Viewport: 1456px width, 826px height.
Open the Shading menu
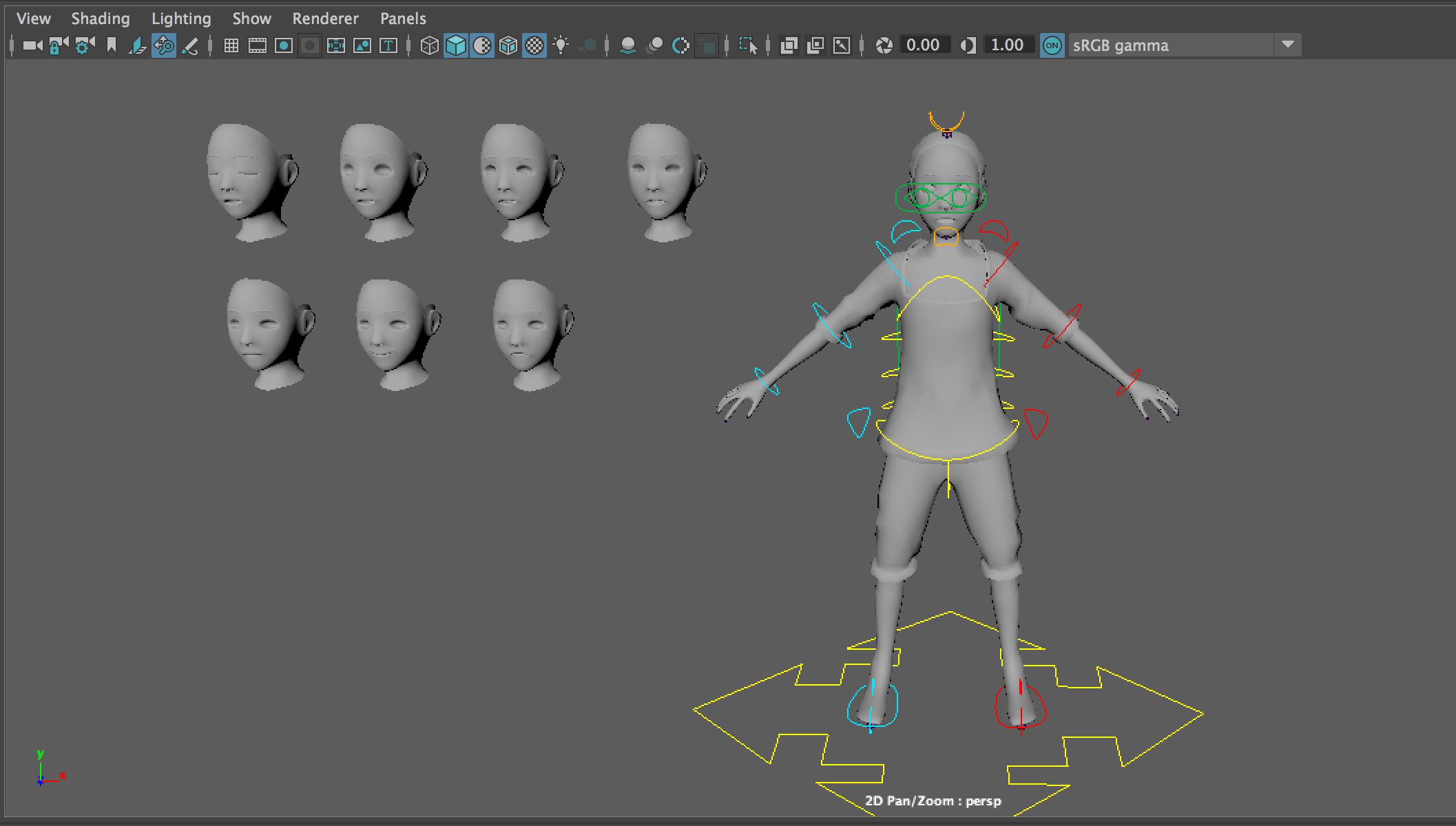101,19
